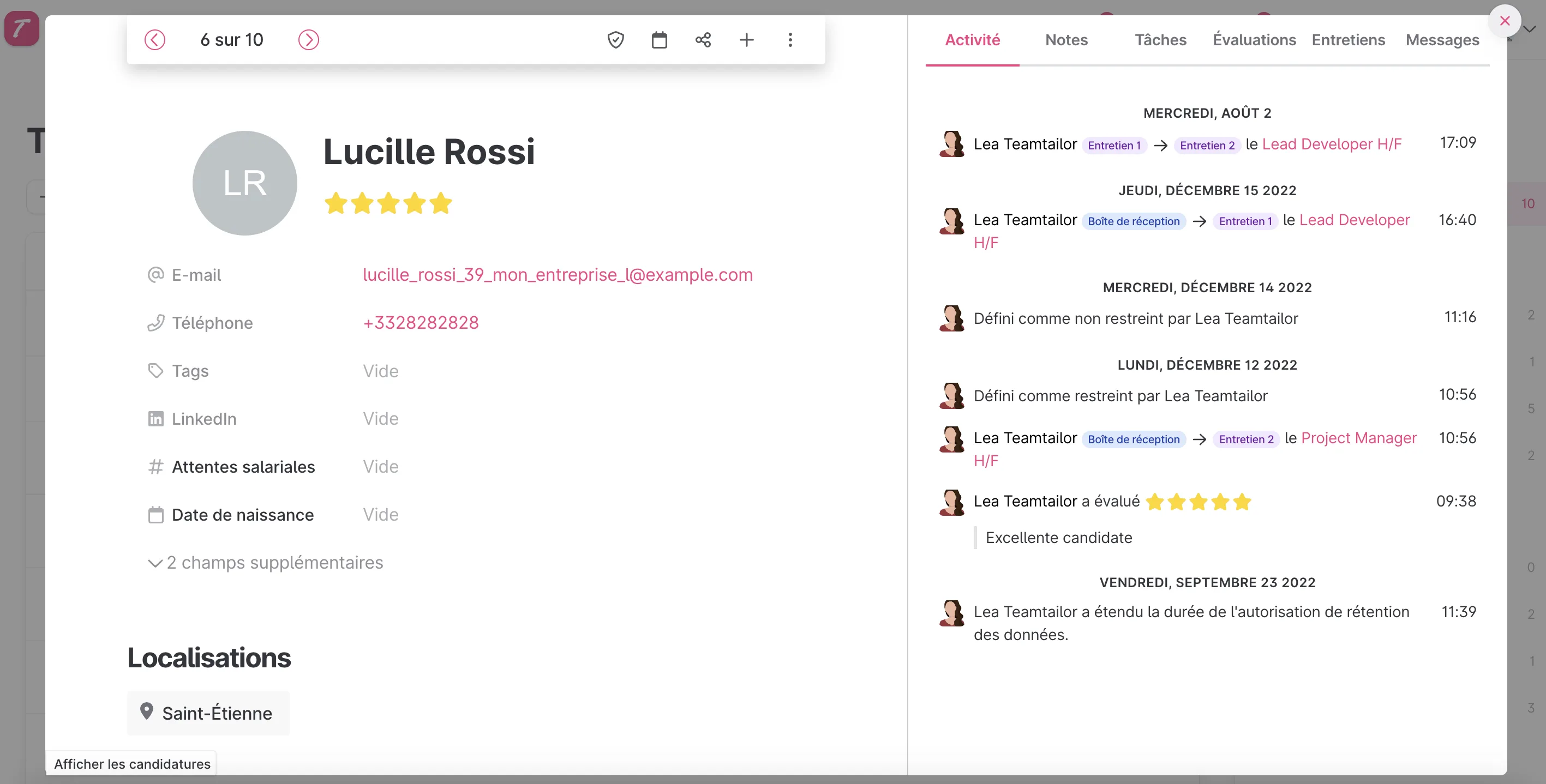The image size is (1546, 784).
Task: Click the Saint-Étienne map pin icon
Action: [x=146, y=711]
